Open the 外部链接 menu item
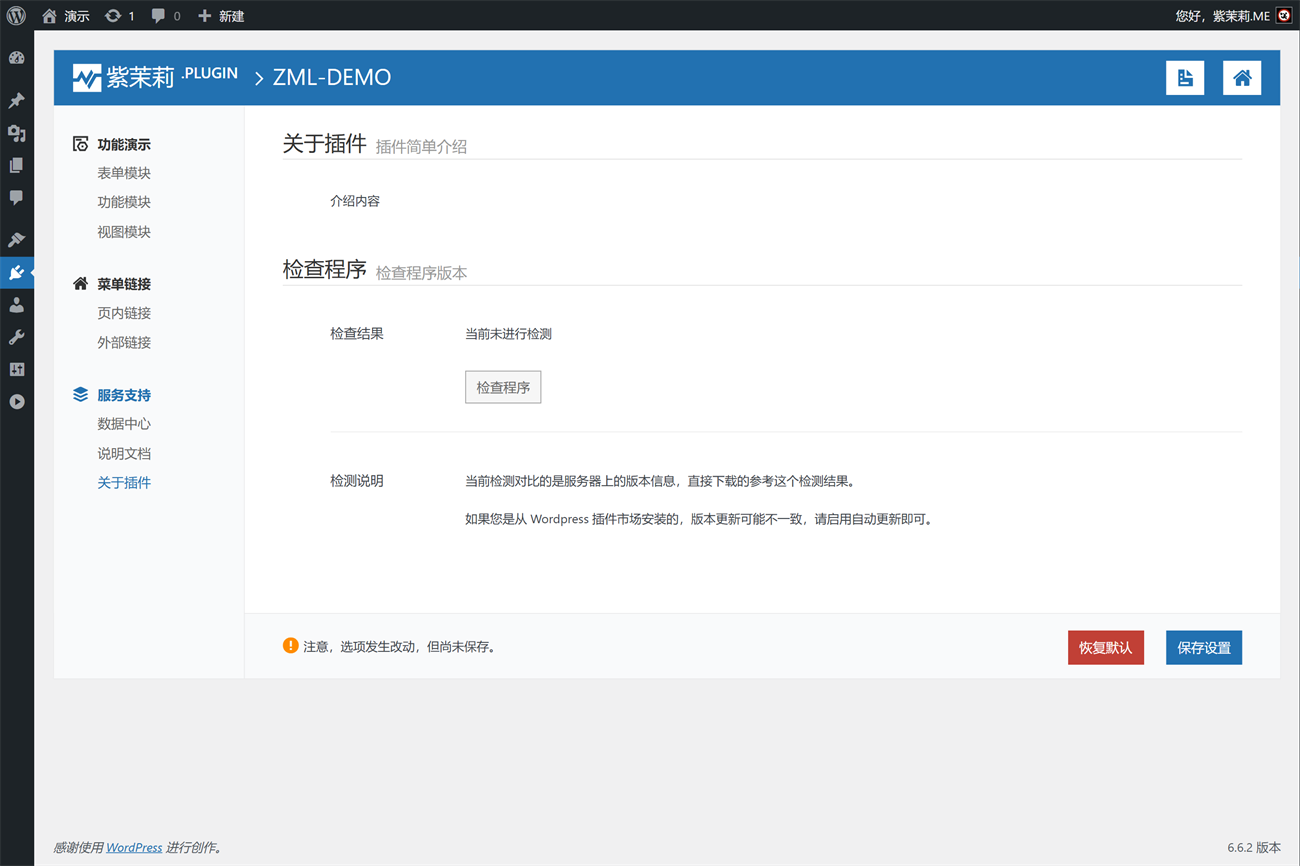This screenshot has height=866, width=1300. [x=124, y=342]
